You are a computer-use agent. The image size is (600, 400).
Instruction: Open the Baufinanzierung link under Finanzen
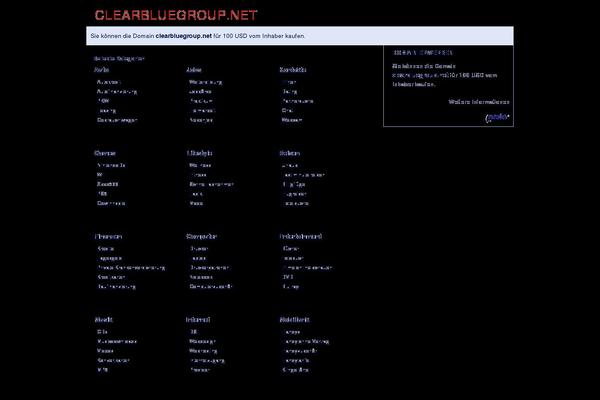(x=118, y=286)
